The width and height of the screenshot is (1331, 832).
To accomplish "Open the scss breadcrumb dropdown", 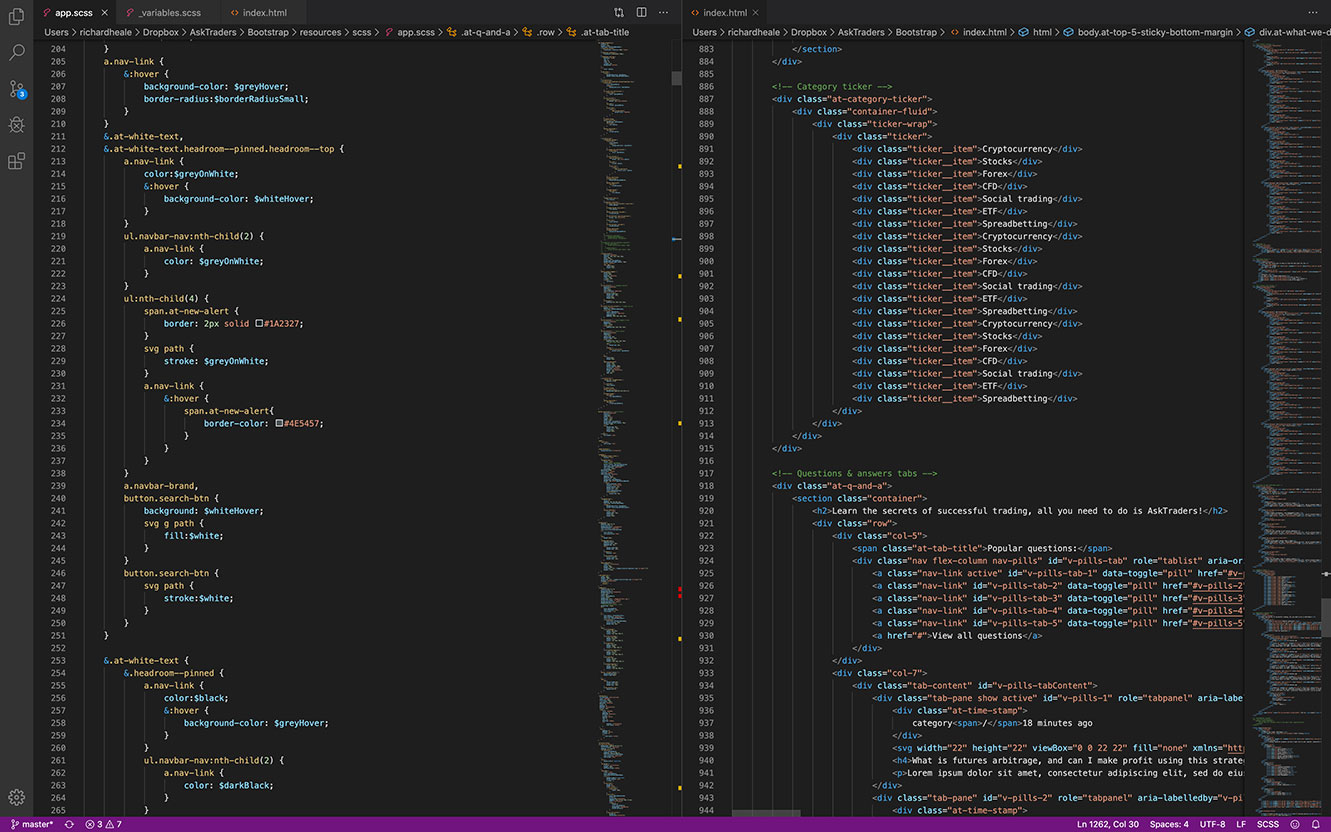I will 363,31.
